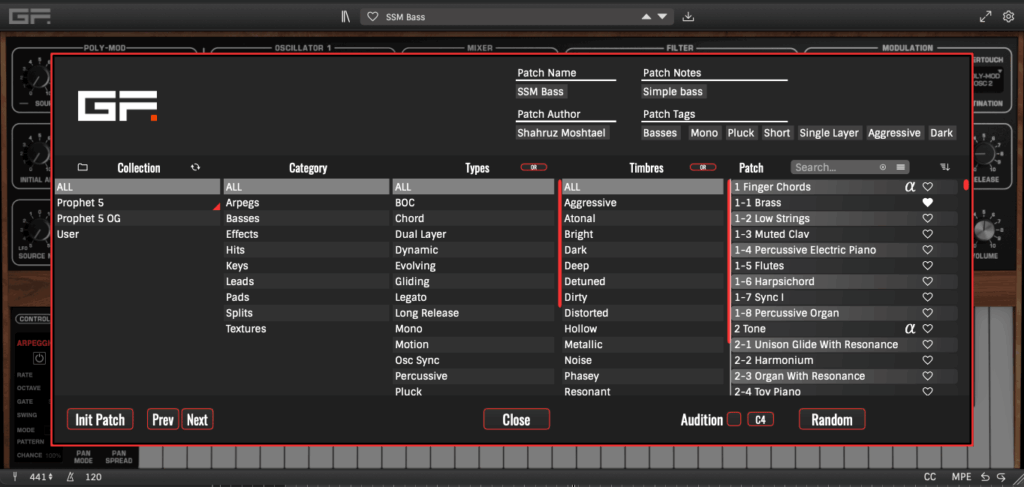Click the GF logo in the top bar
1024x487 pixels.
(x=29, y=16)
